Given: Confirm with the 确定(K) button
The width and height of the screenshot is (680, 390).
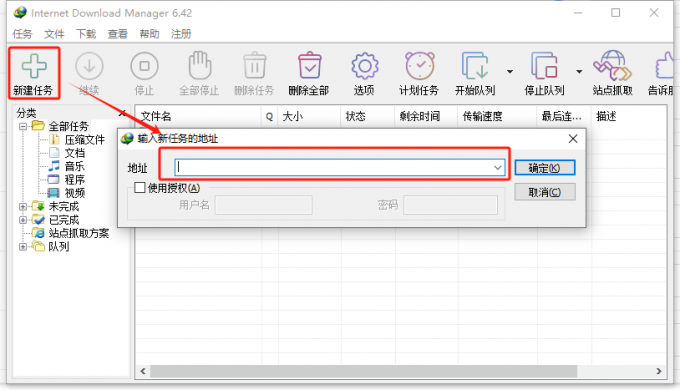Looking at the screenshot, I should pos(545,168).
